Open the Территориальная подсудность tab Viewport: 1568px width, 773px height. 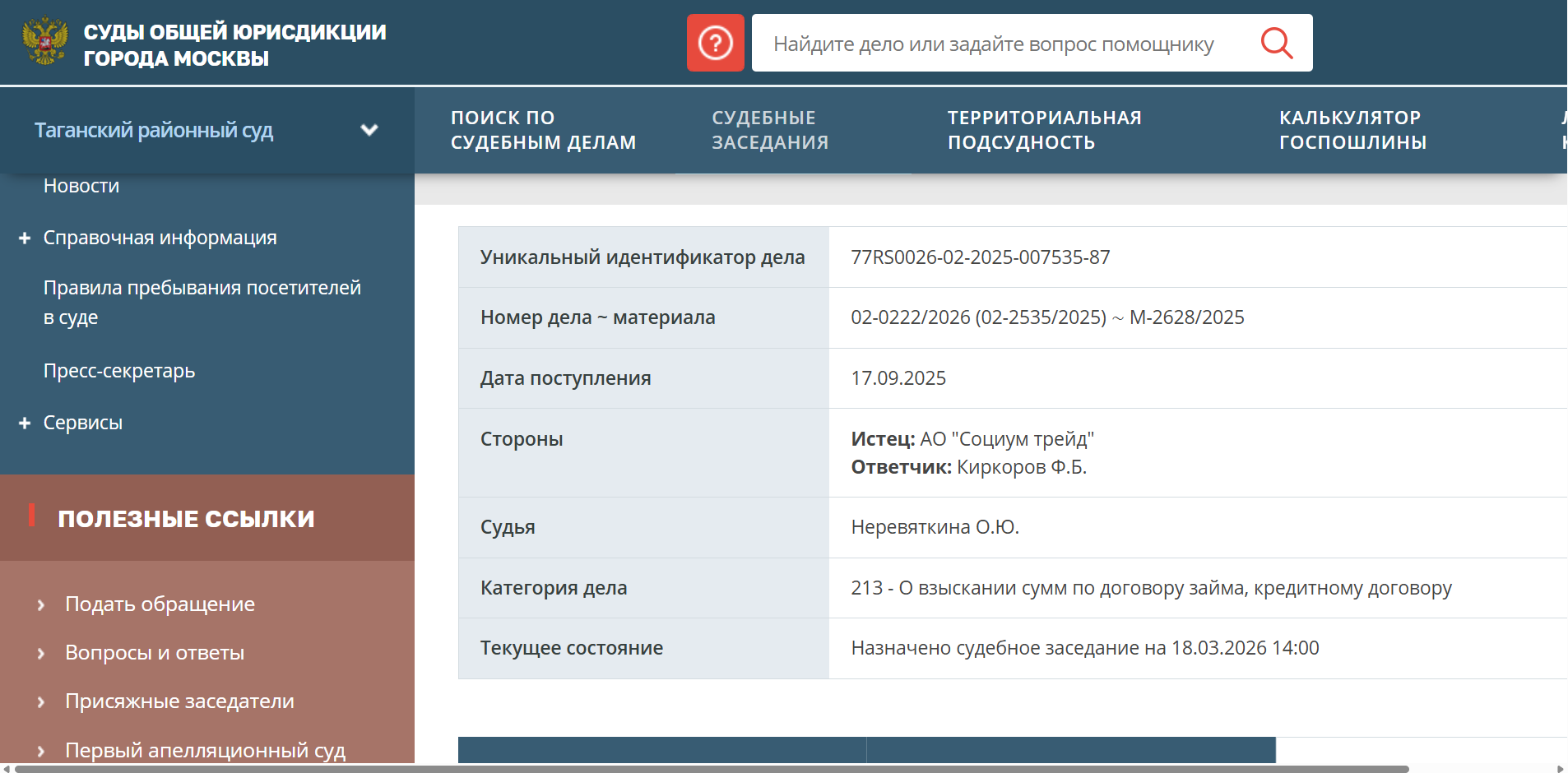pyautogui.click(x=1045, y=130)
